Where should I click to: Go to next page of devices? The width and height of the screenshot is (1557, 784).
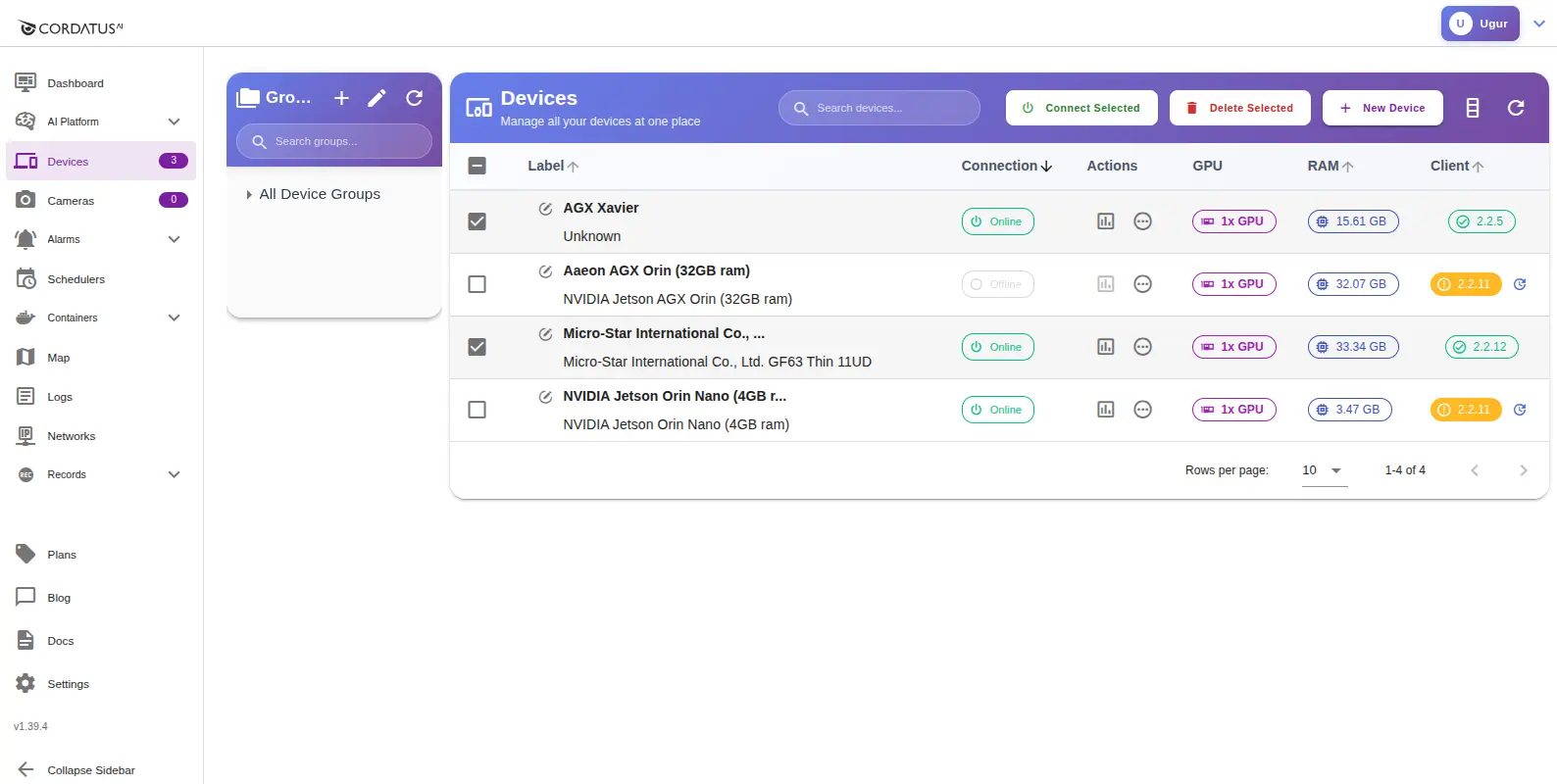(x=1523, y=470)
